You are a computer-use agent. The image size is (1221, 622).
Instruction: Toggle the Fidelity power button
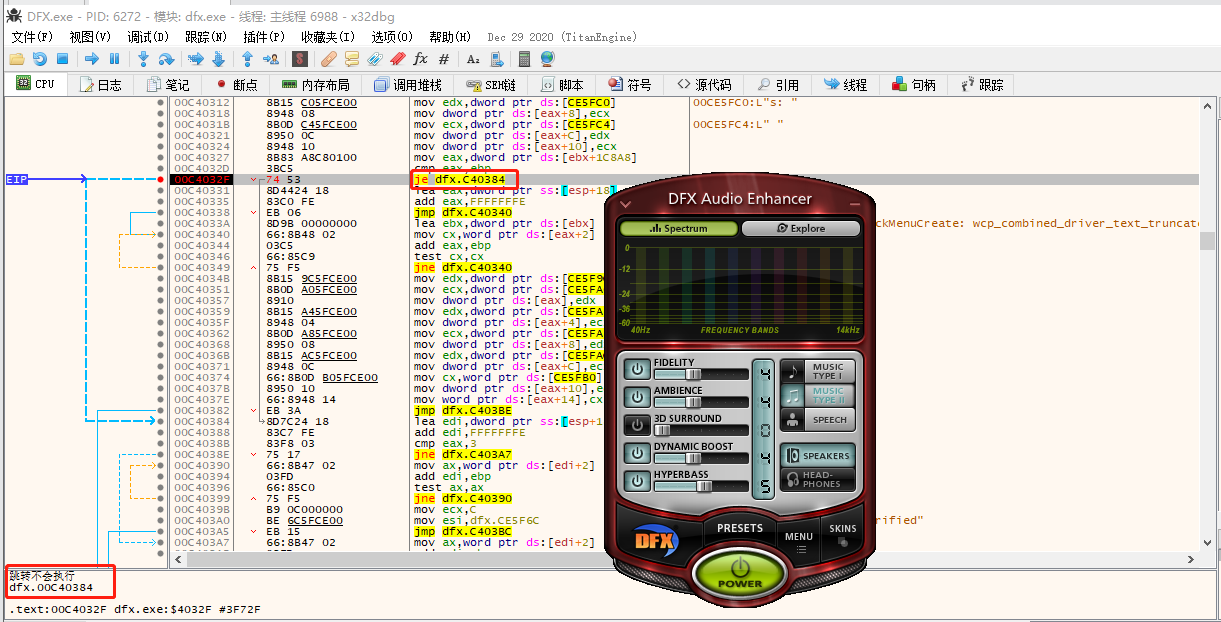pyautogui.click(x=636, y=369)
